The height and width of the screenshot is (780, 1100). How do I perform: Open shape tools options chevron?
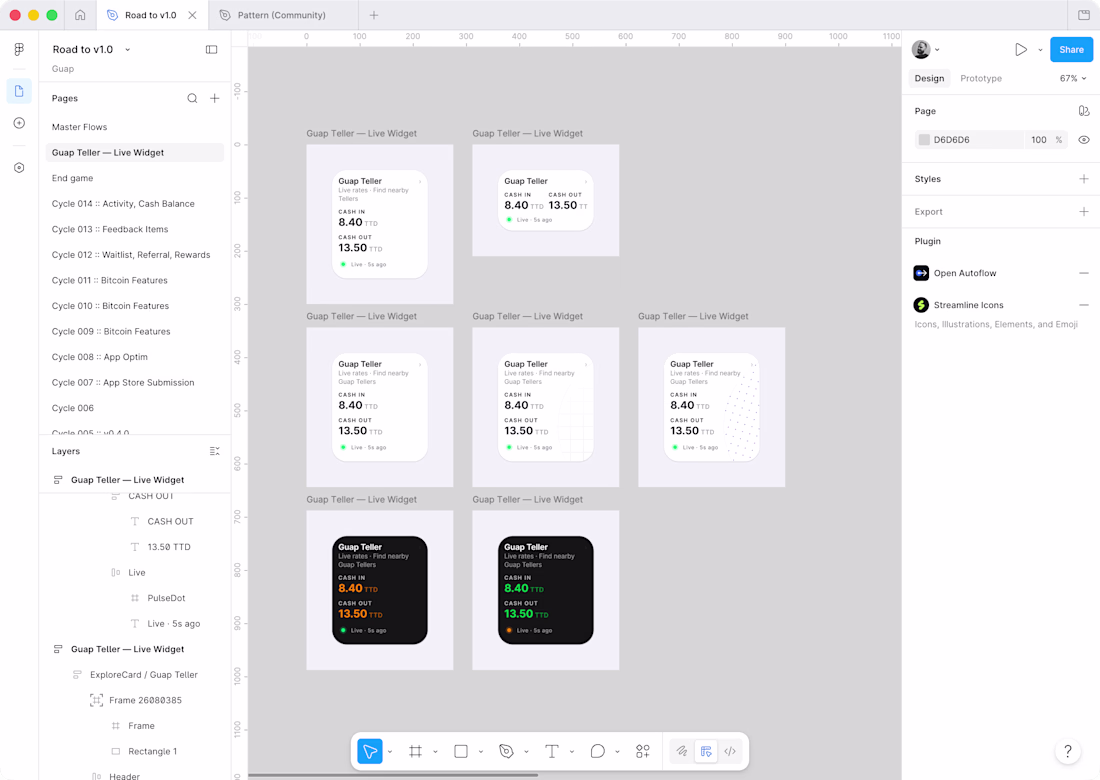tap(481, 751)
